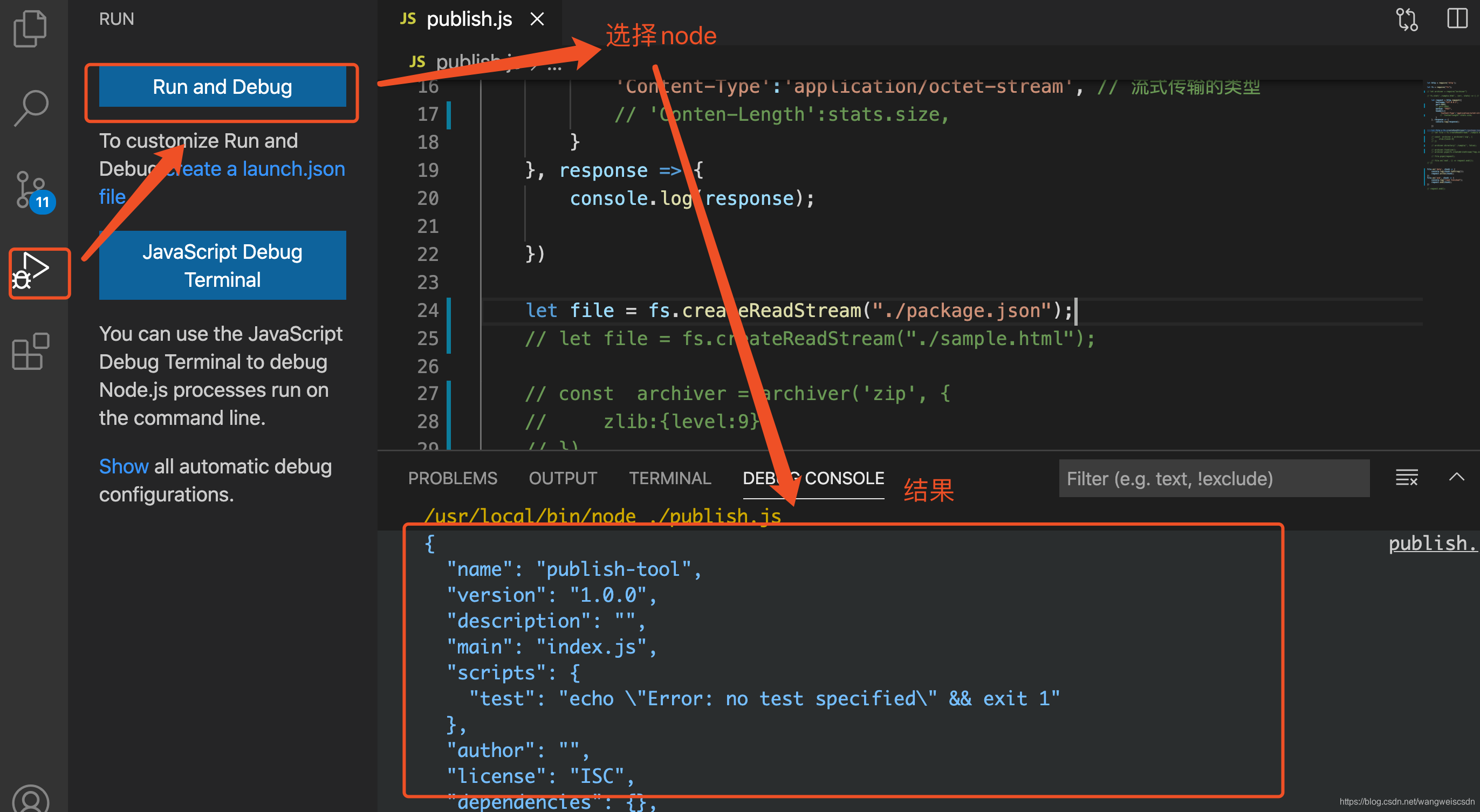Click the /usr/local/bin/node command line
Viewport: 1480px width, 812px height.
coord(602,516)
